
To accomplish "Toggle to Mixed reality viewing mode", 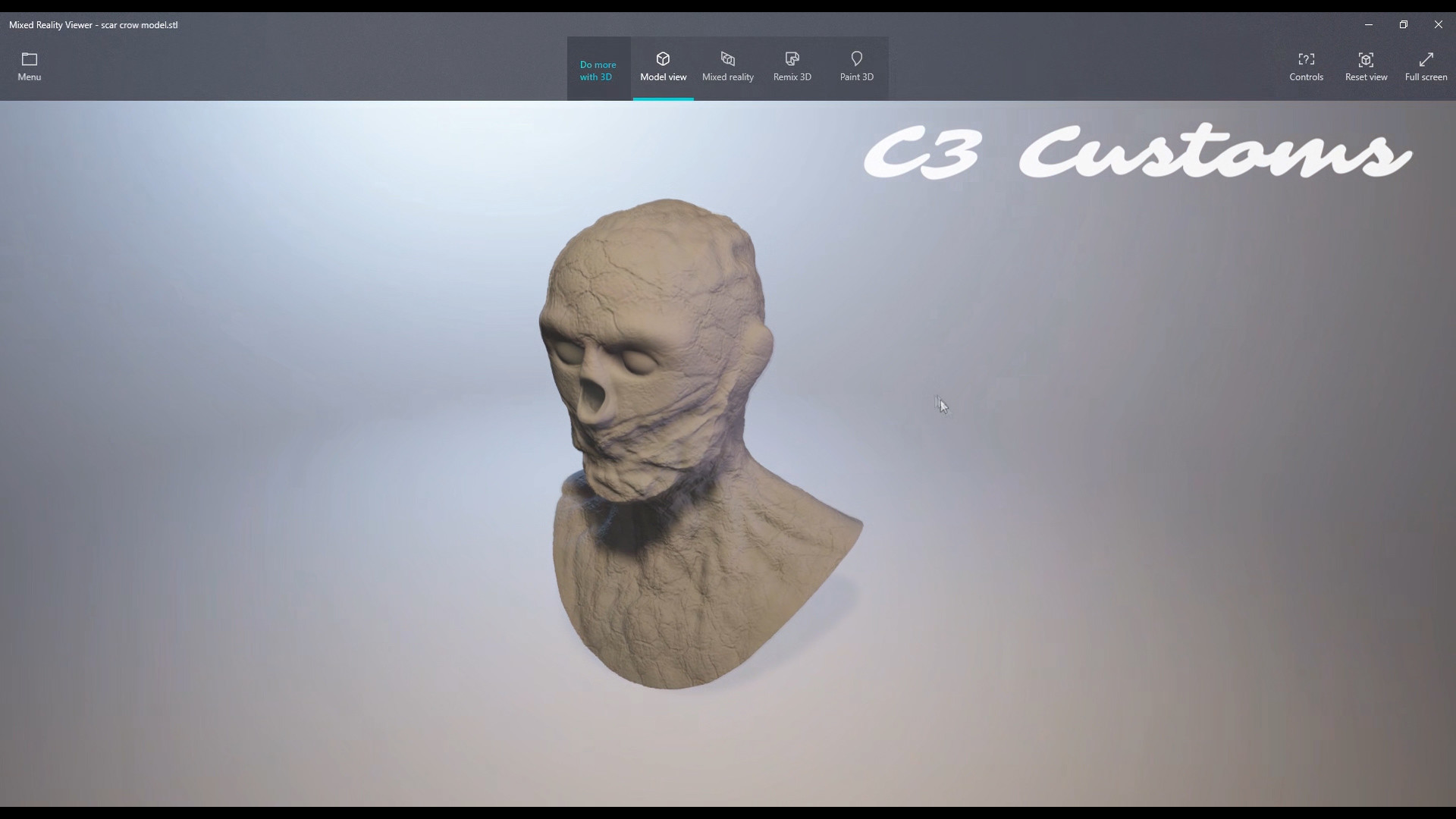I will click(727, 68).
